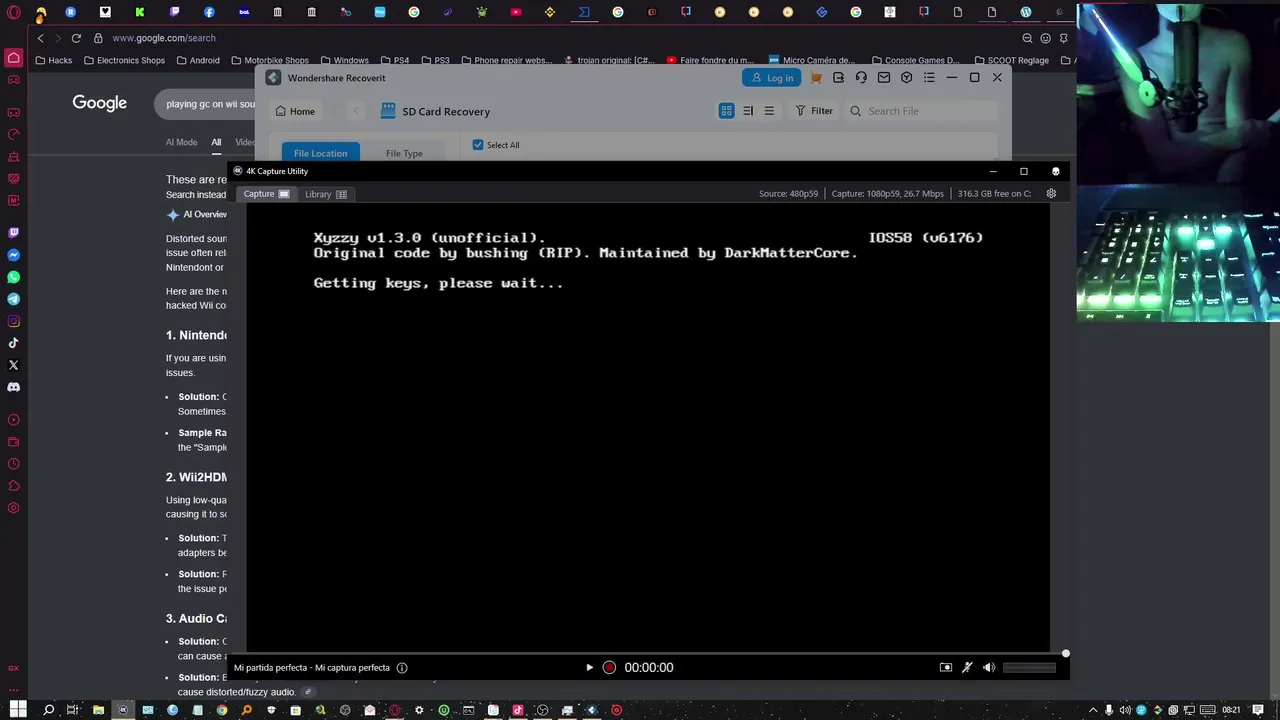
Task: Reload the Google page in the browser
Action: 76,38
